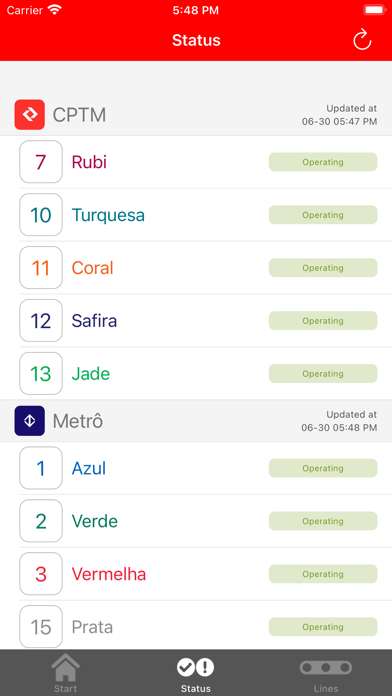Viewport: 392px width, 696px height.
Task: Tap the Wi-Fi icon in status bar
Action: (55, 10)
